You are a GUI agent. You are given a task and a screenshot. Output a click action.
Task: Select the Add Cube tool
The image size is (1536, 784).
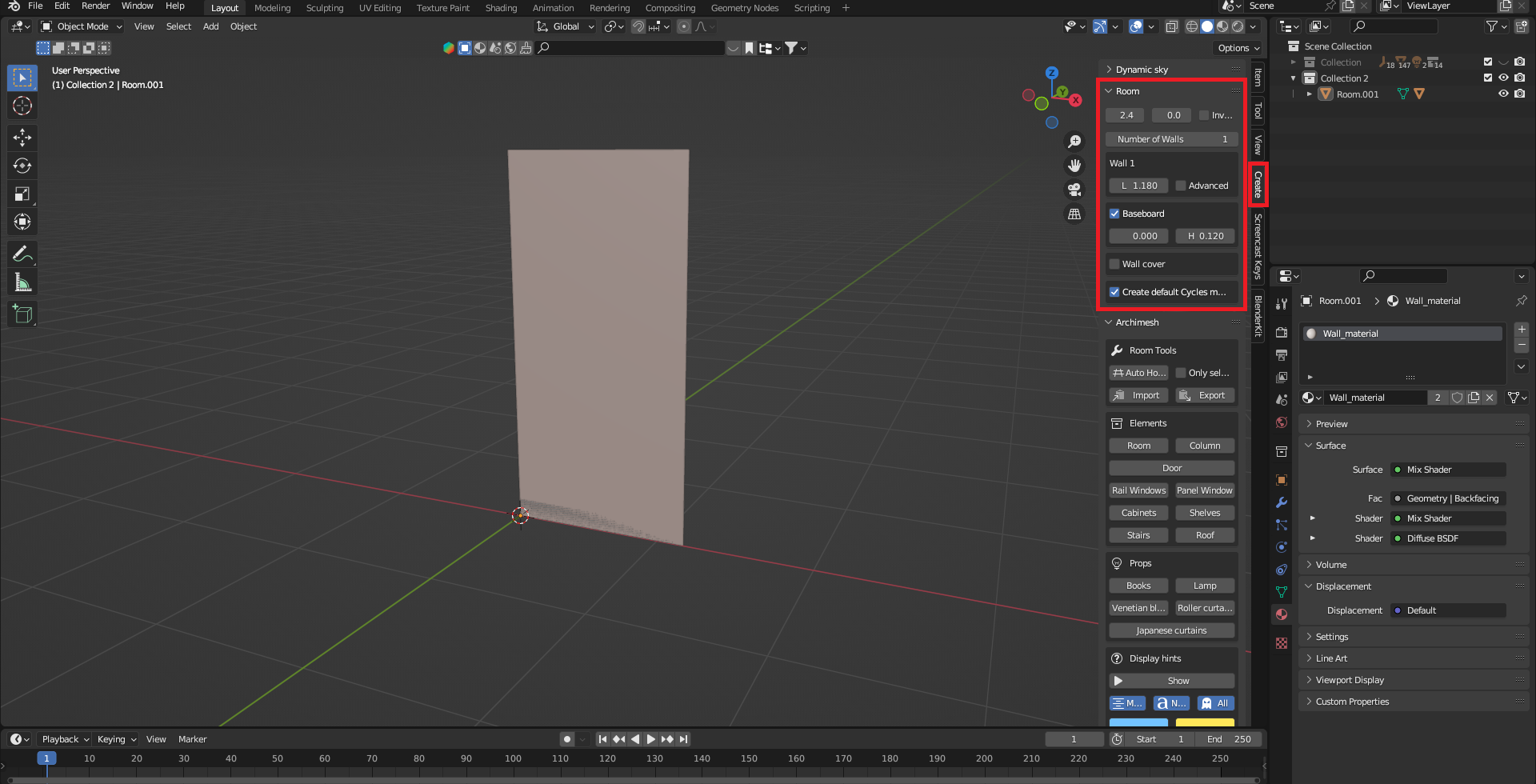[22, 314]
